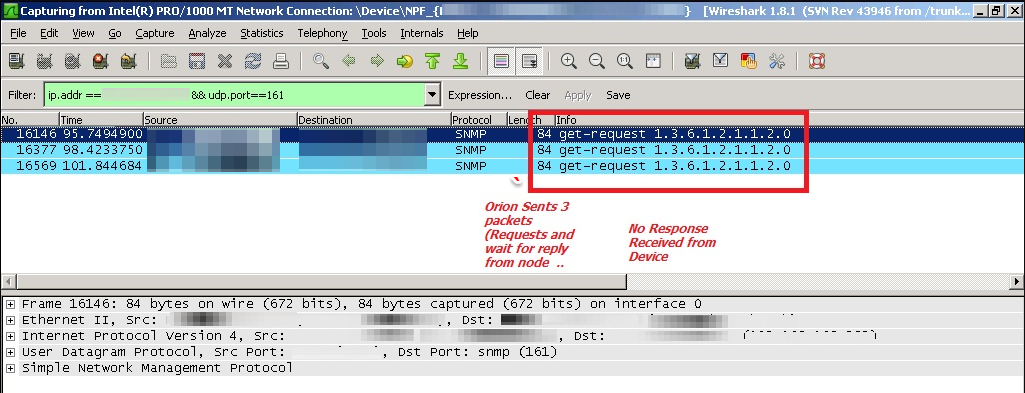Jump to the last packet
Screen dimensions: 1025x393
[461, 61]
